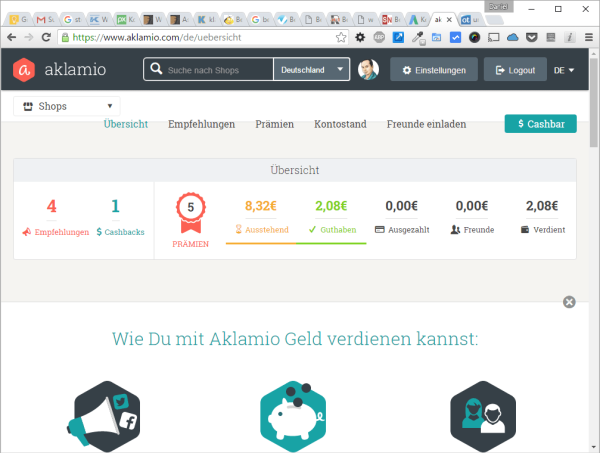The width and height of the screenshot is (600, 453).
Task: Open the Prämien tab
Action: point(274,124)
